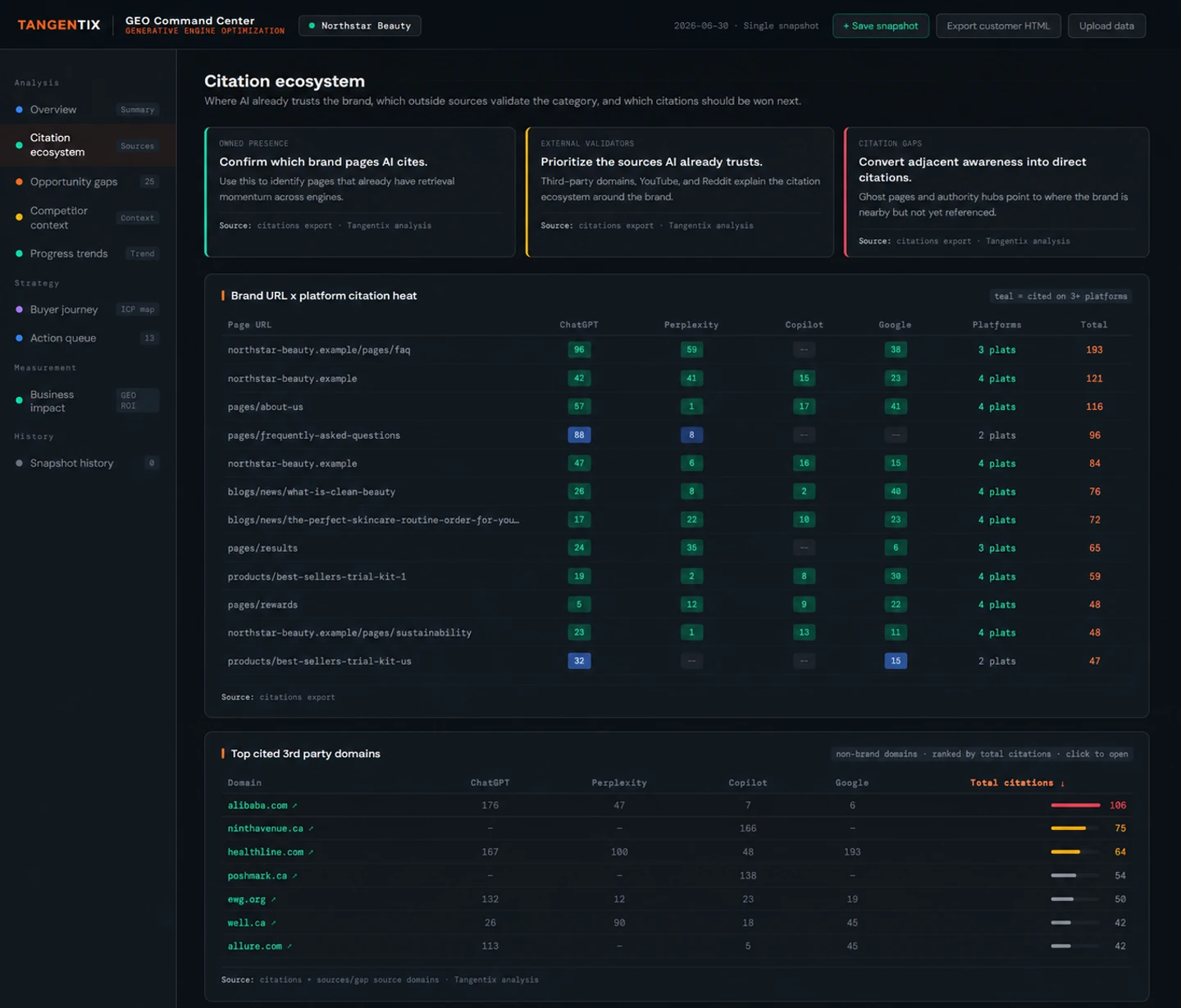Image resolution: width=1181 pixels, height=1008 pixels.
Task: Open allure.com domain link
Action: (x=254, y=946)
